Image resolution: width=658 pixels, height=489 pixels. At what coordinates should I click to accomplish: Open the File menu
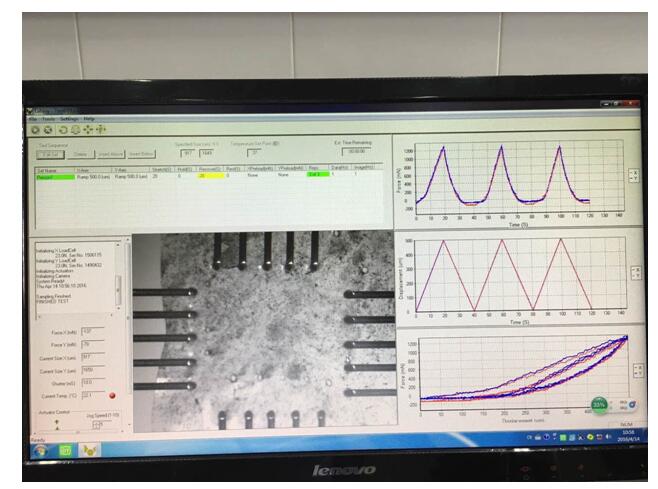[x=32, y=119]
